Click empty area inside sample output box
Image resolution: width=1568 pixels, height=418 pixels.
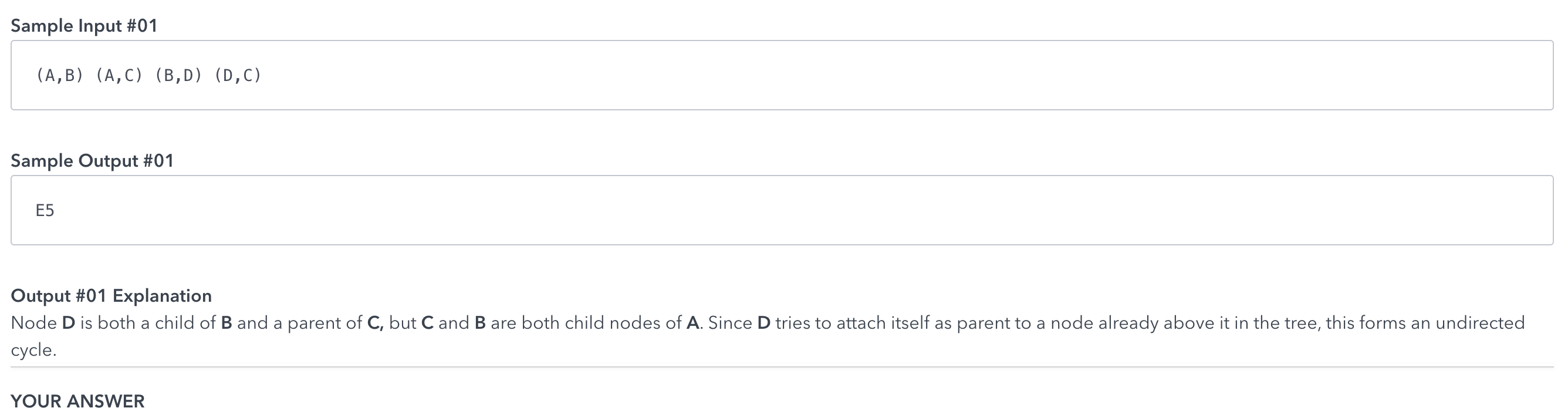point(852,211)
